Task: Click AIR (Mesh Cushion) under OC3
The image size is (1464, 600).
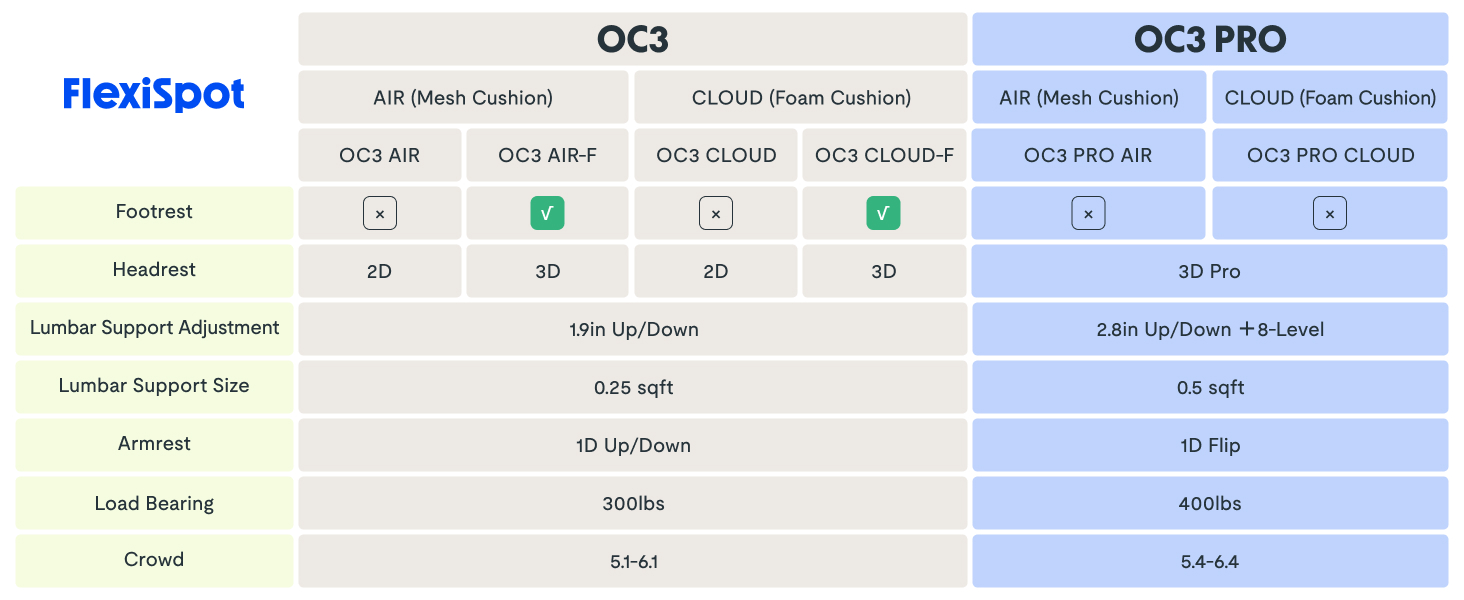Action: click(x=463, y=97)
